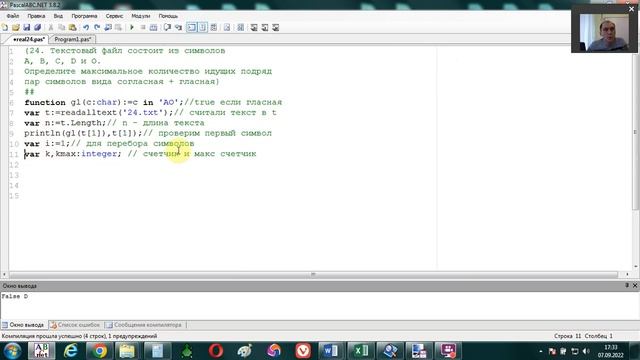Click the volume speaker tray icon
Screen dimensions: 640x360
[x=586, y=351]
